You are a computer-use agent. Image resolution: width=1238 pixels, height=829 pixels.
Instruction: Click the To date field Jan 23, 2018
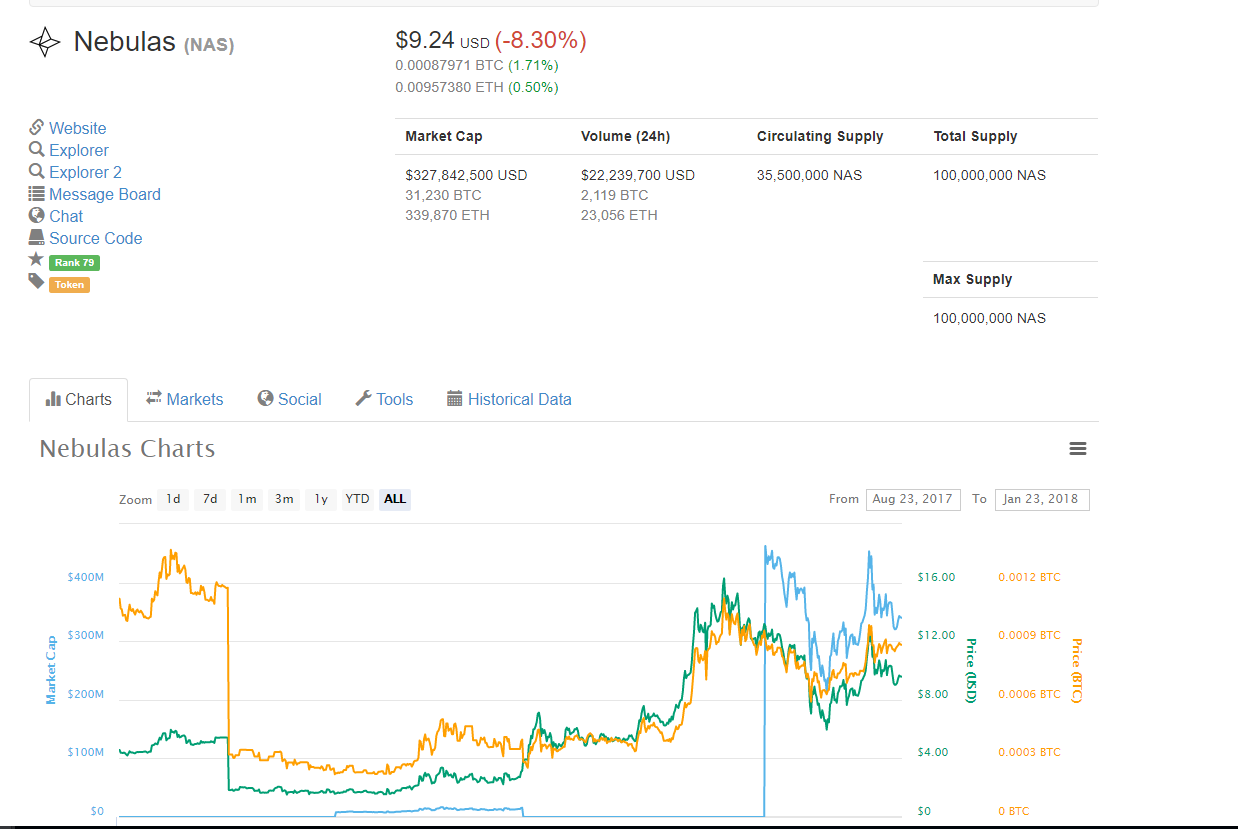(1042, 499)
